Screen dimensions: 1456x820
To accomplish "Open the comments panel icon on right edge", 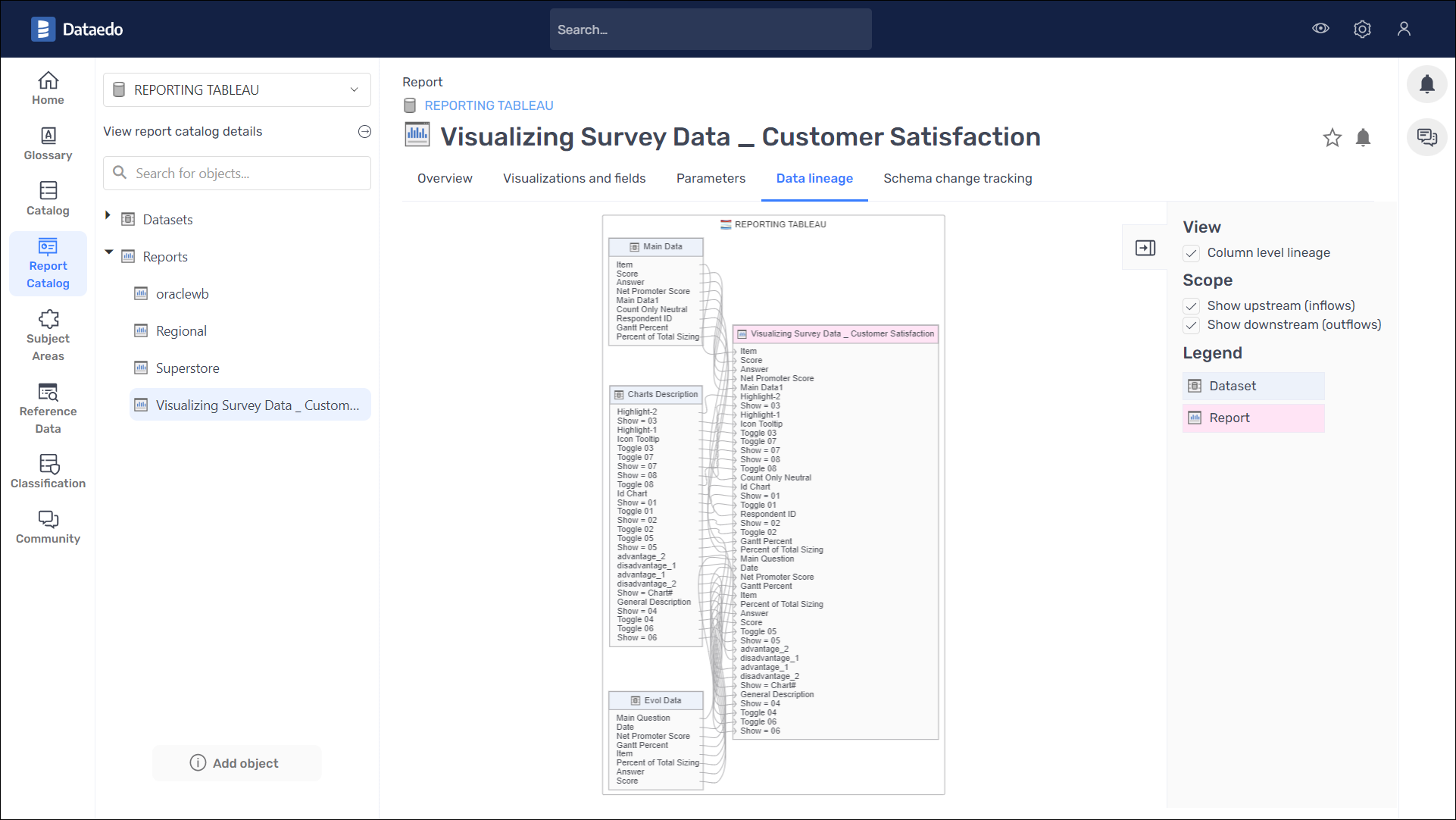I will [1426, 137].
